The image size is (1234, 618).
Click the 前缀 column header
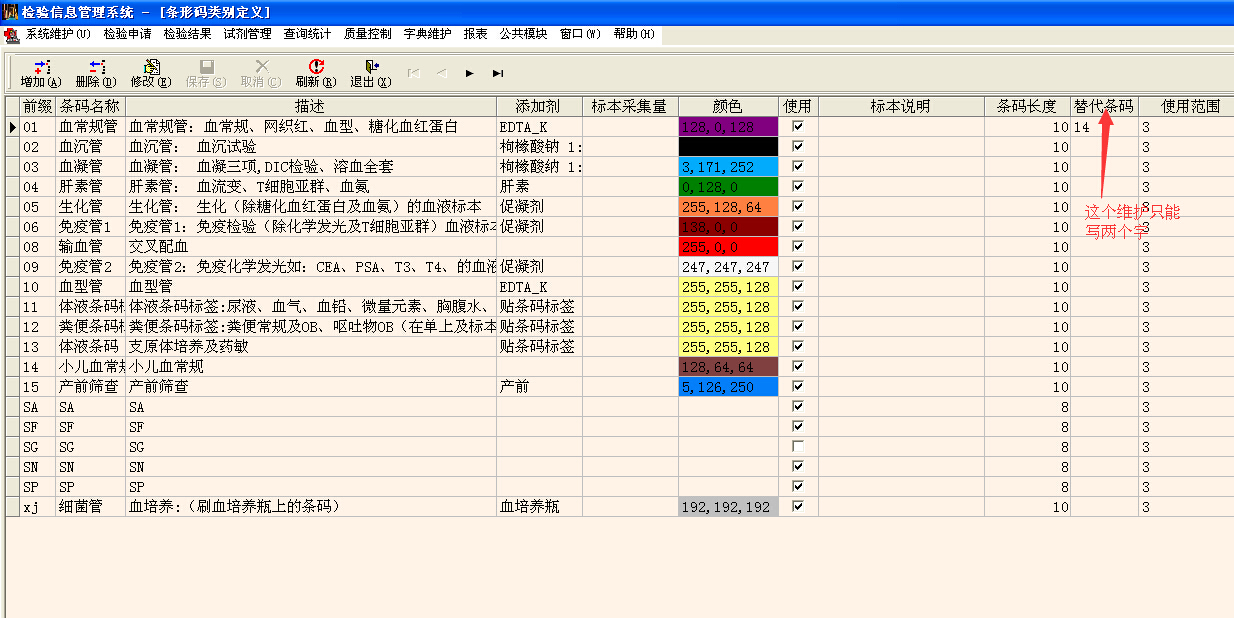point(38,107)
